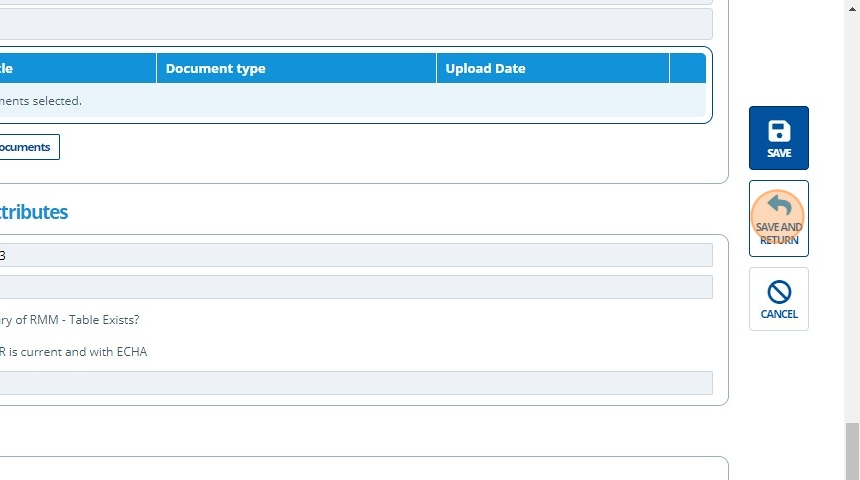Click the vertical scrollbar thumb
The width and height of the screenshot is (860, 480).
852,450
